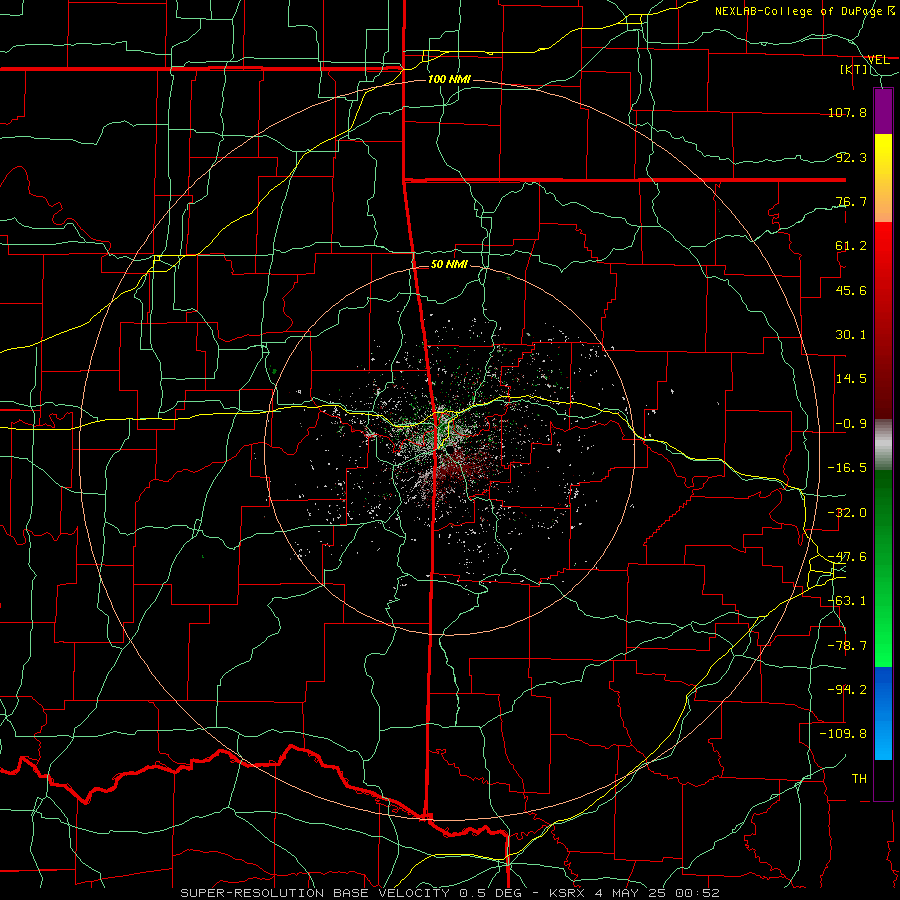
Task: Pick the purple segment of the velocity color bar
Action: pos(883,111)
